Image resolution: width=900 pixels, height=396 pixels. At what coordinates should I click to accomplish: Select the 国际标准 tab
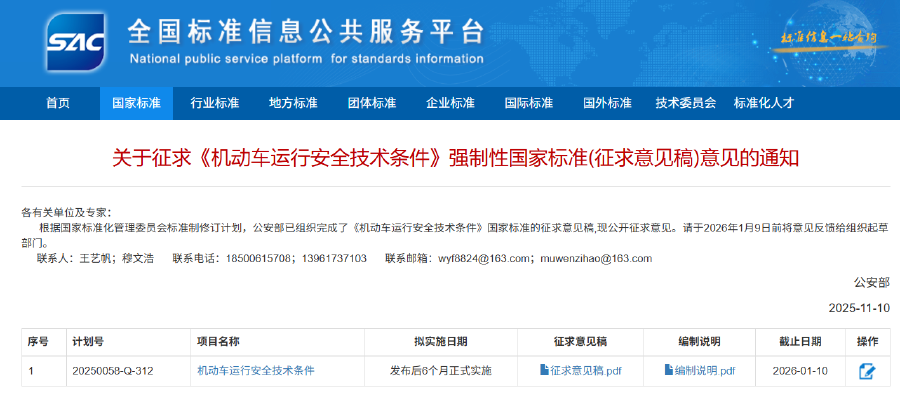pos(529,103)
